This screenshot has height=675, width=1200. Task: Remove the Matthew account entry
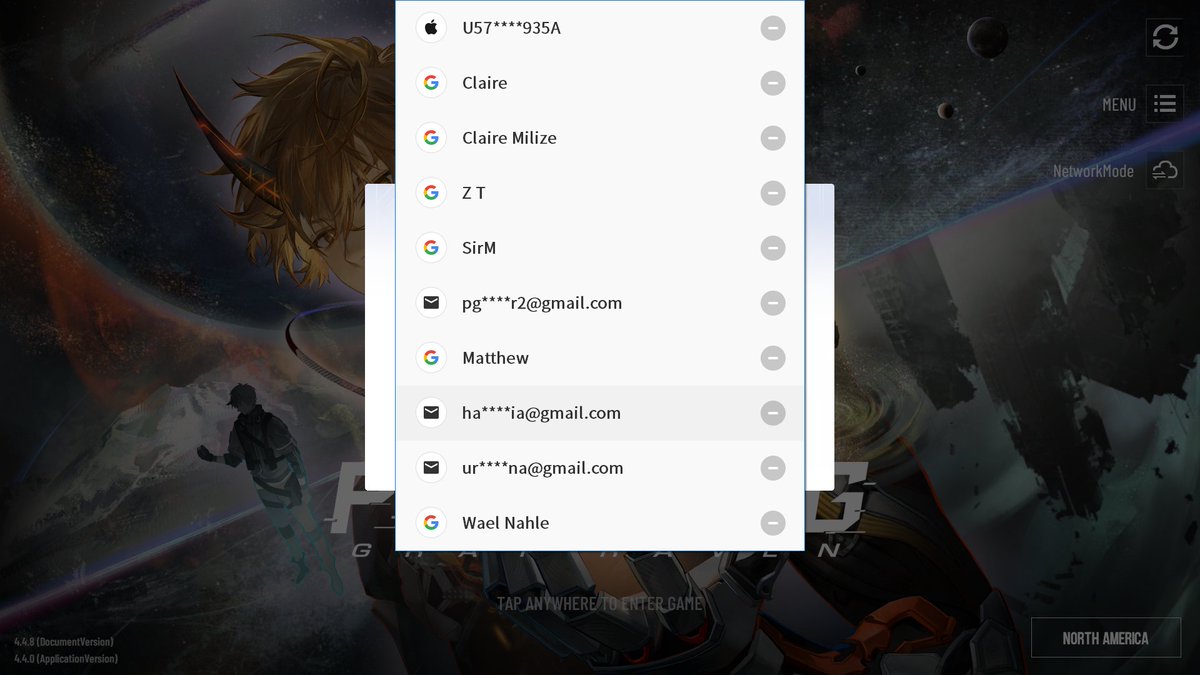tap(773, 358)
